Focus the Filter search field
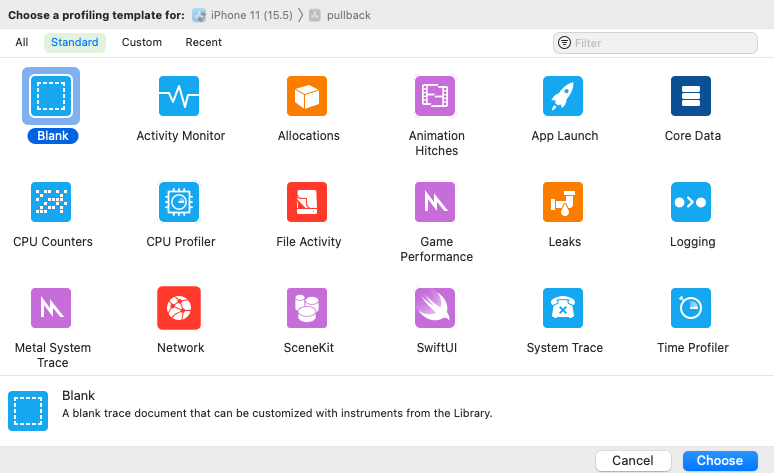This screenshot has width=774, height=473. (655, 43)
